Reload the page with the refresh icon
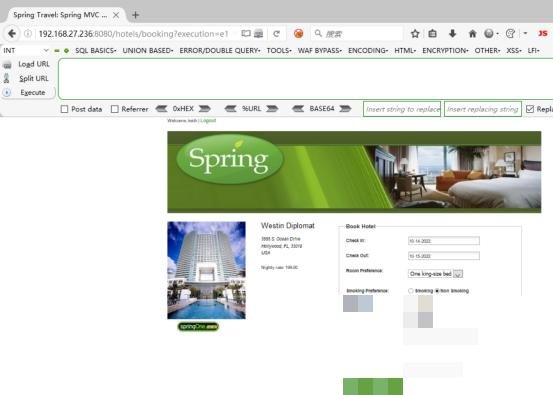The height and width of the screenshot is (395, 553). tap(276, 34)
